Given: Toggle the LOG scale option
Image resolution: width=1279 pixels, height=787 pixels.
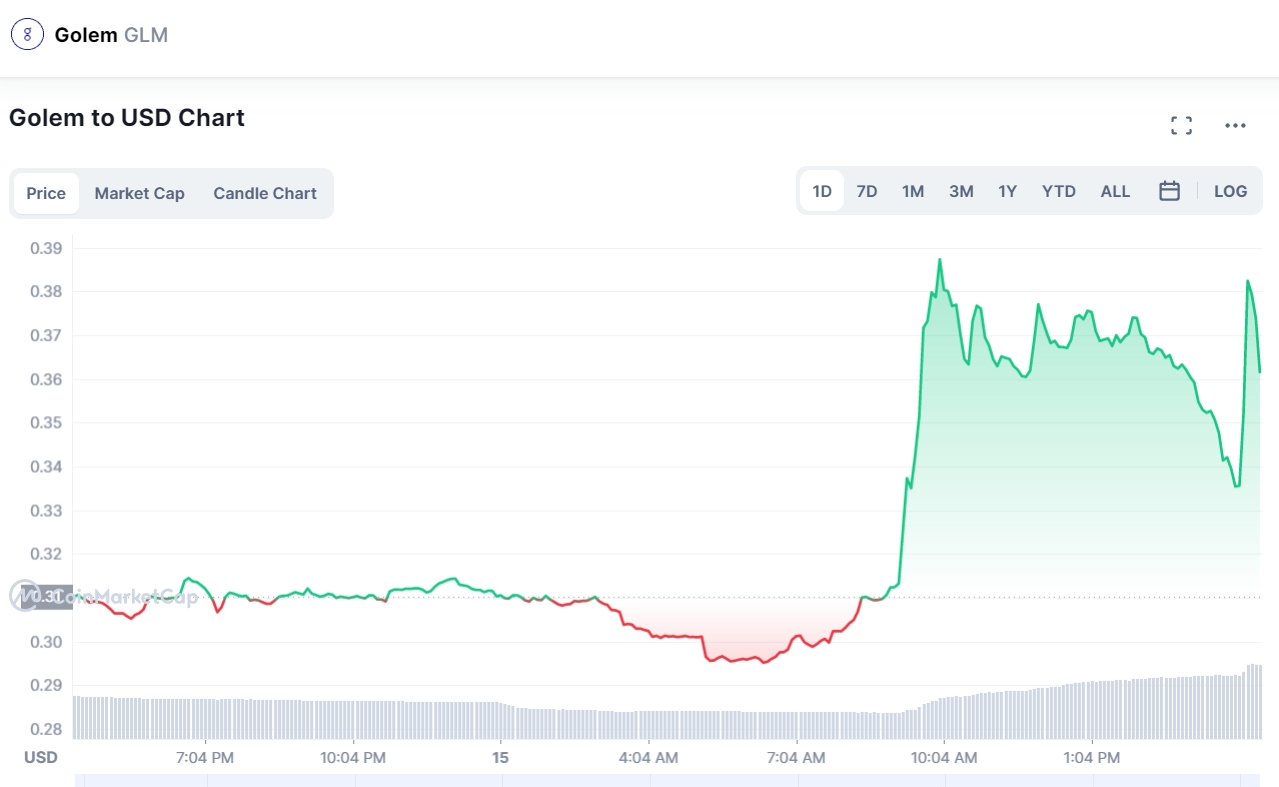Looking at the screenshot, I should tap(1230, 191).
